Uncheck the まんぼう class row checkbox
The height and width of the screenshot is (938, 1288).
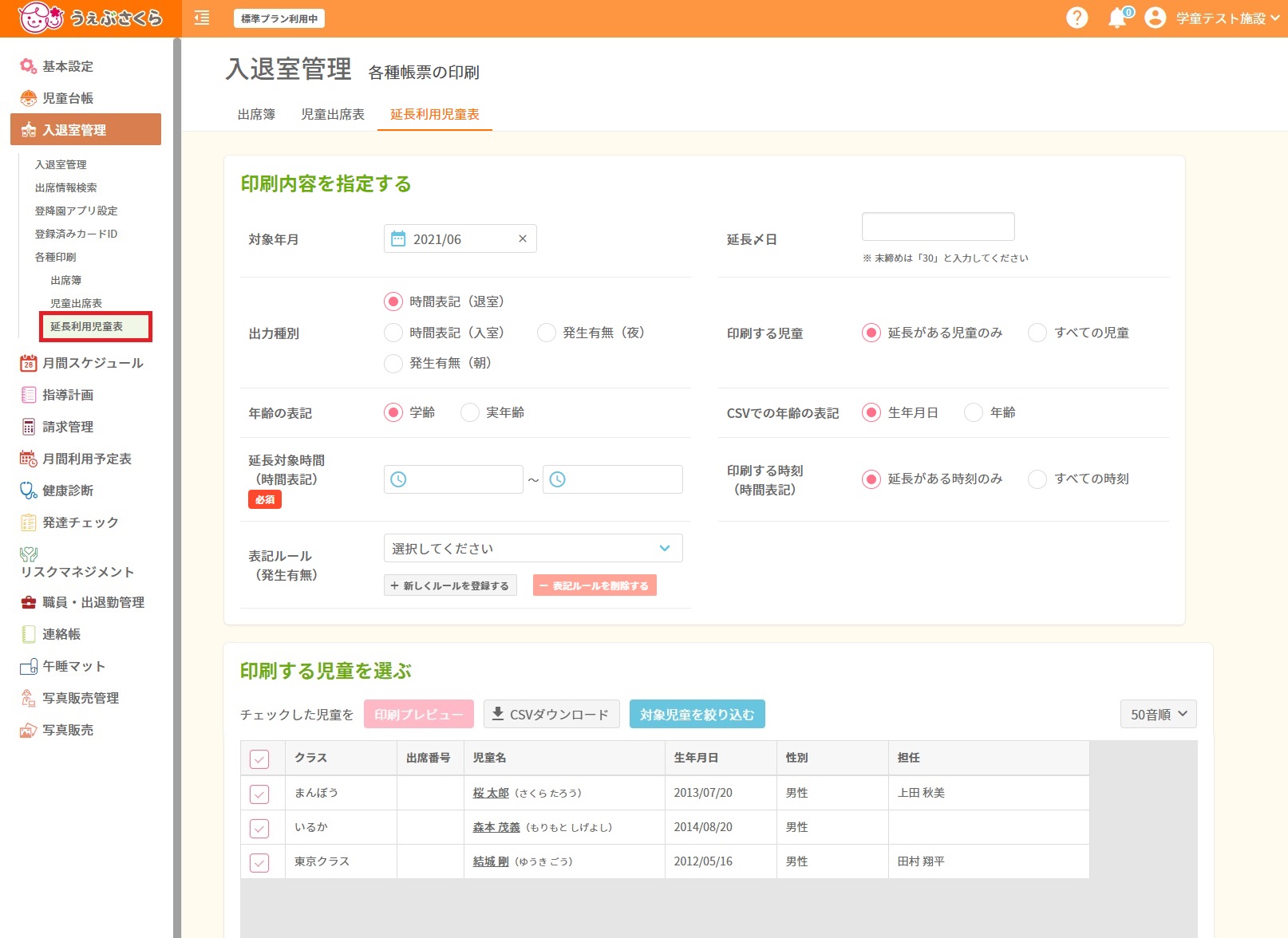(x=259, y=794)
